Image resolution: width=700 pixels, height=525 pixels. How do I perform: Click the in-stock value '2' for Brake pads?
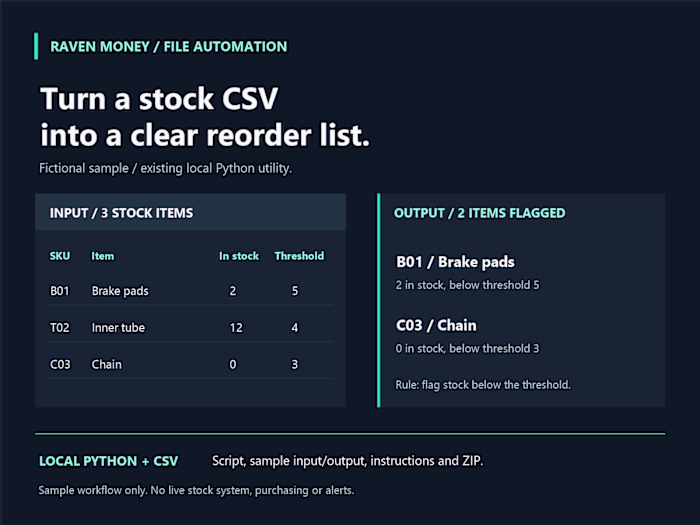pyautogui.click(x=233, y=291)
